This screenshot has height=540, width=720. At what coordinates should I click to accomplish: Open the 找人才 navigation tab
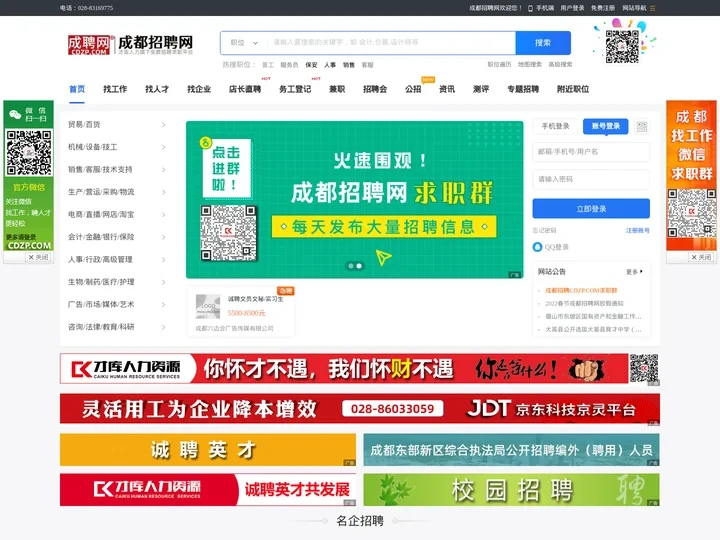[157, 89]
